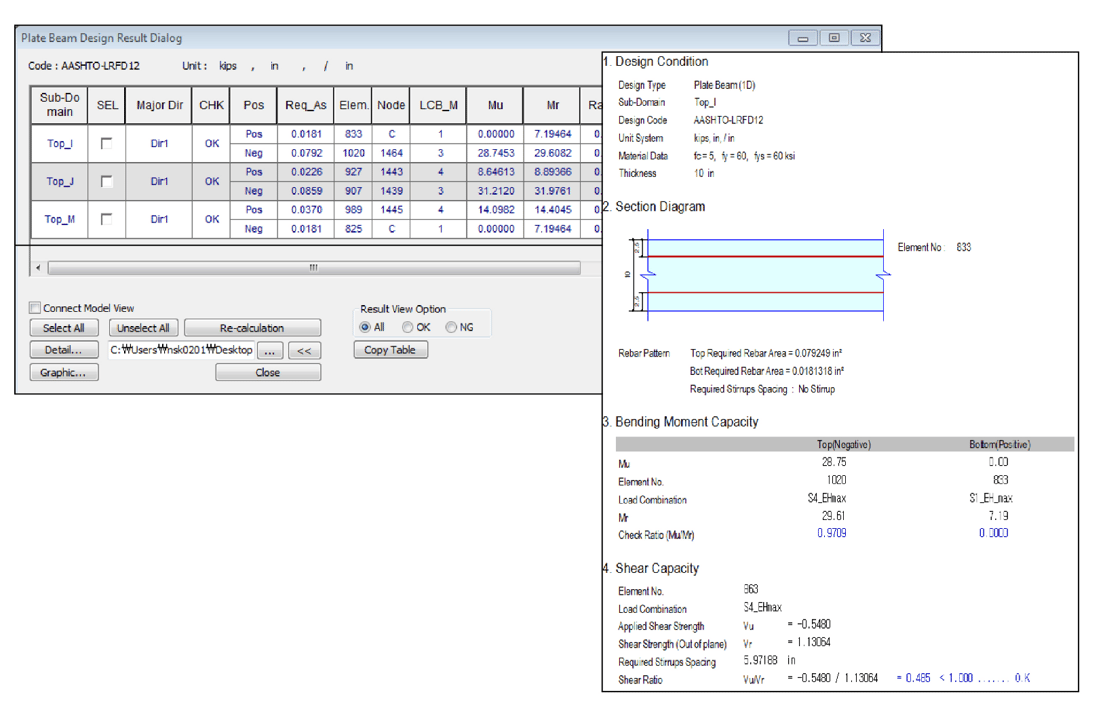Tick the SEL checkbox for Top_M
1107x720 pixels.
[106, 219]
